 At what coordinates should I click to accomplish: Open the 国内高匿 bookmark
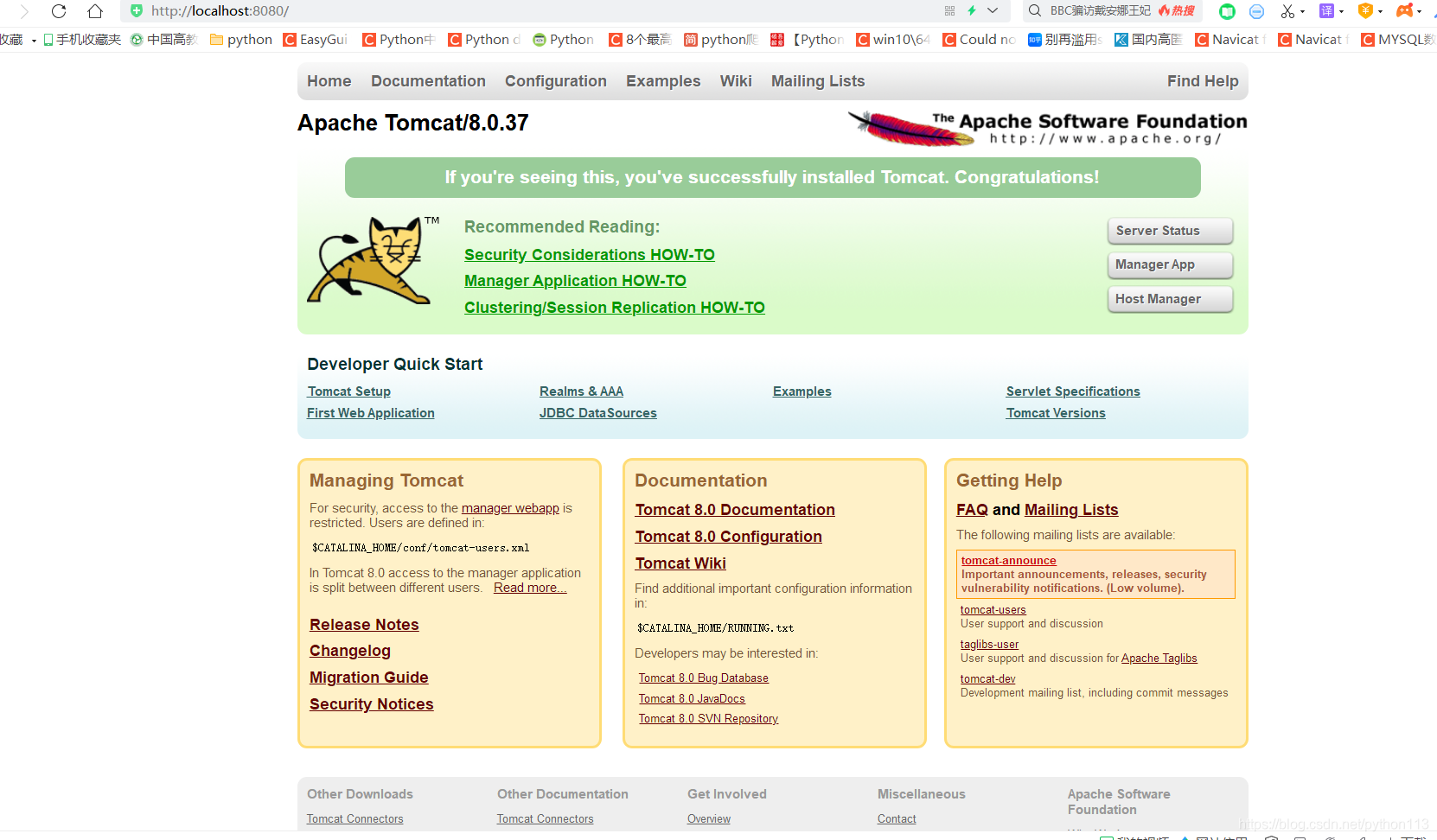pyautogui.click(x=1148, y=40)
